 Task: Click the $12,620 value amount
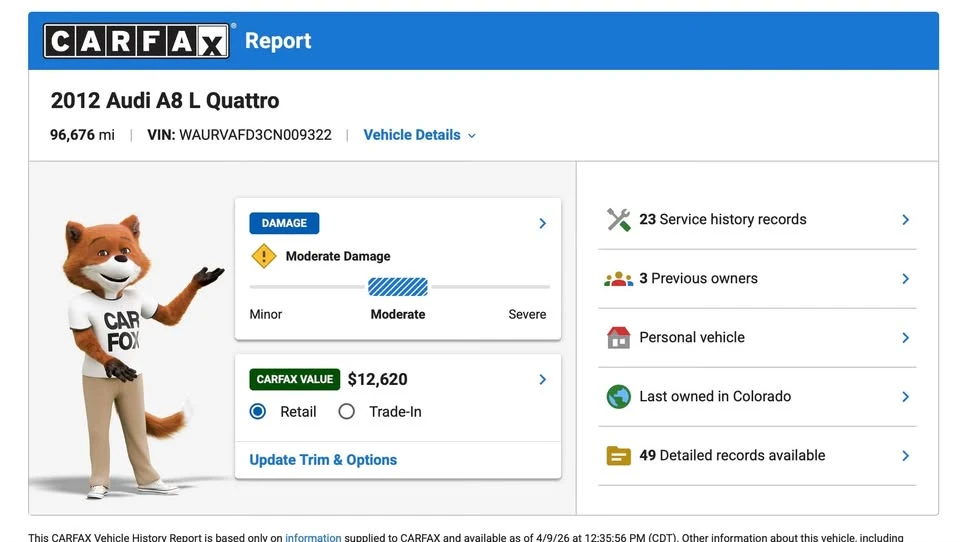tap(377, 379)
